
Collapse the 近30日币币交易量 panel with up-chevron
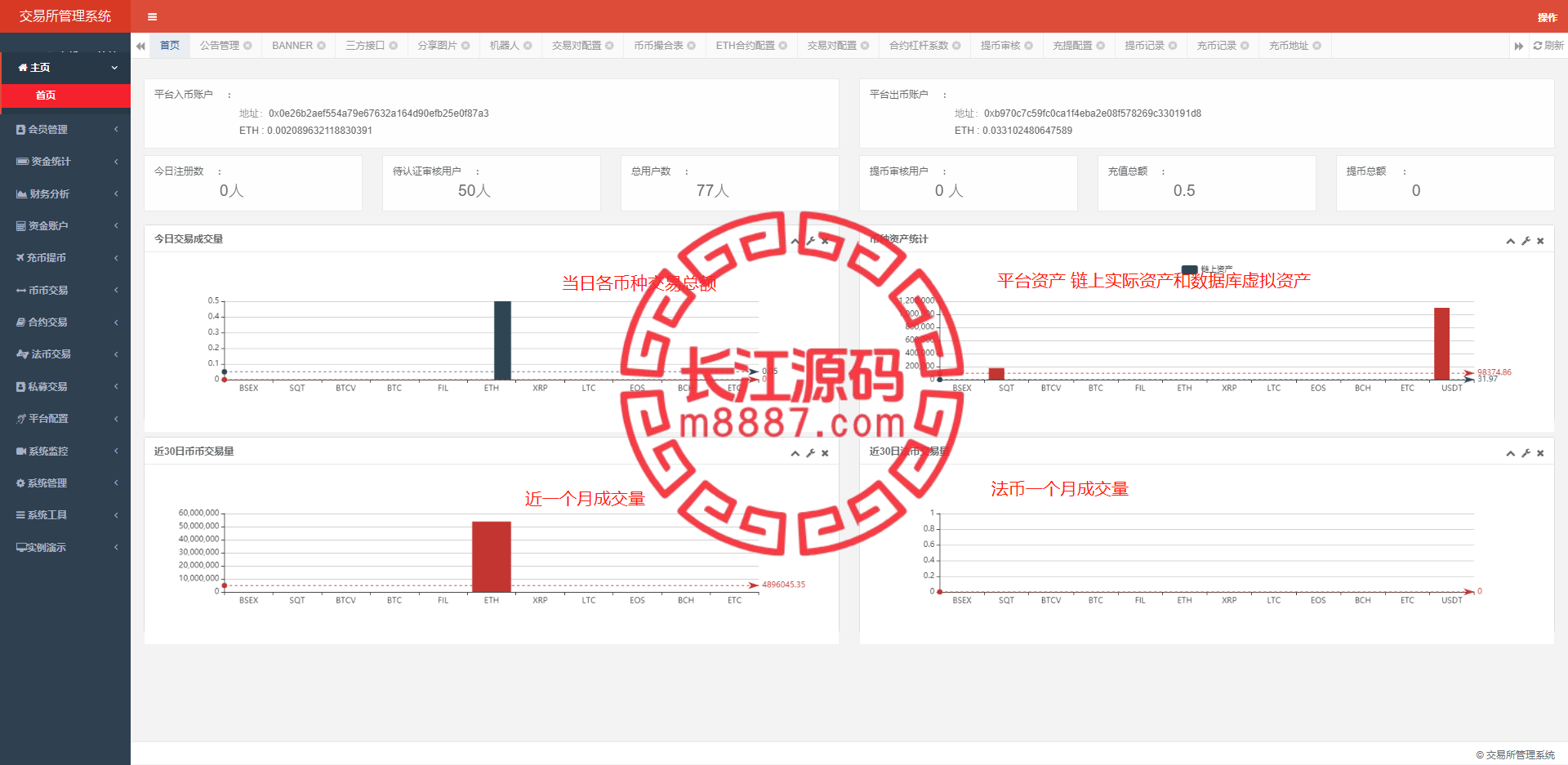pyautogui.click(x=795, y=453)
